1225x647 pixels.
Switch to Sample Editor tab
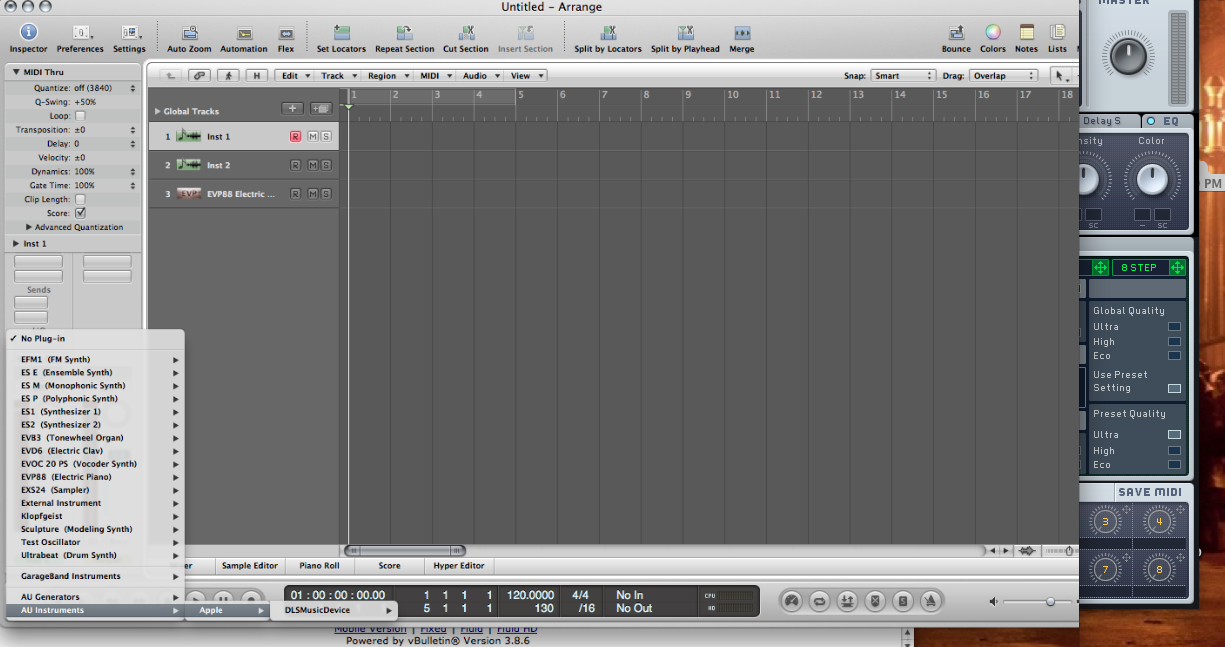pos(250,565)
